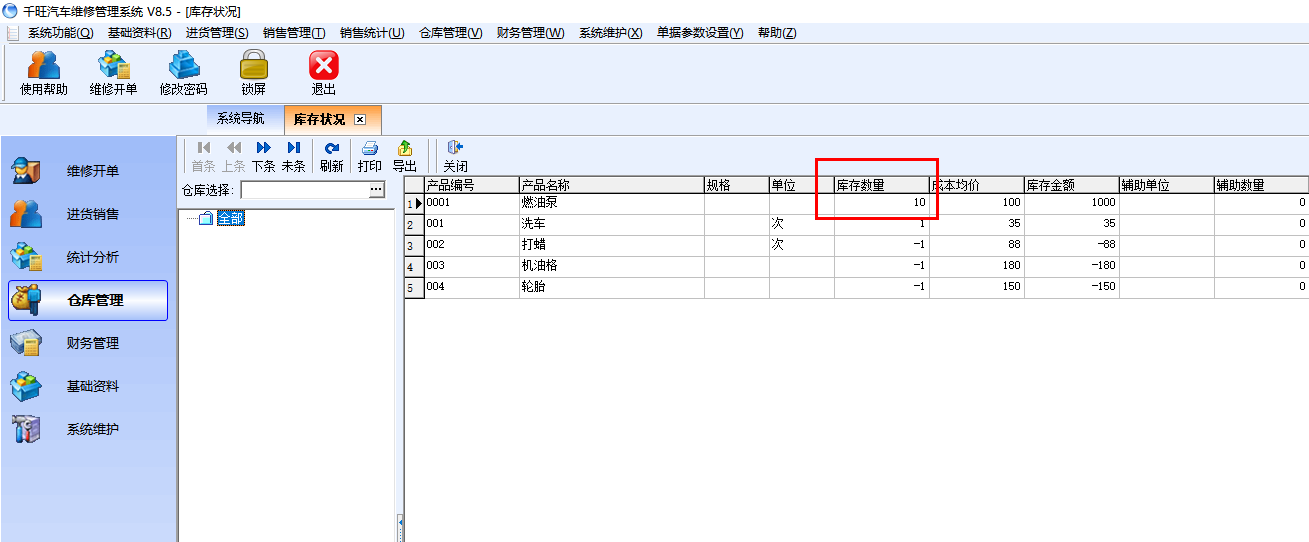Print the inventory list 打印

point(370,157)
